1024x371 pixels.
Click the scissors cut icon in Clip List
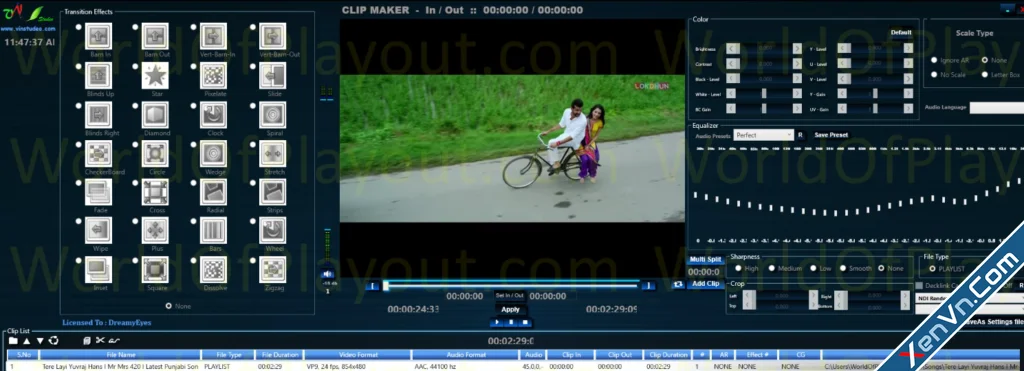(x=100, y=341)
